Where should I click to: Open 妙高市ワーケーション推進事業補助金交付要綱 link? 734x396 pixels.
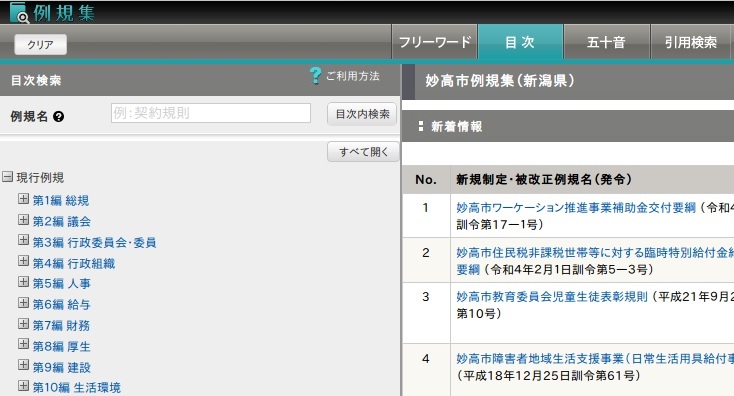pyautogui.click(x=576, y=207)
